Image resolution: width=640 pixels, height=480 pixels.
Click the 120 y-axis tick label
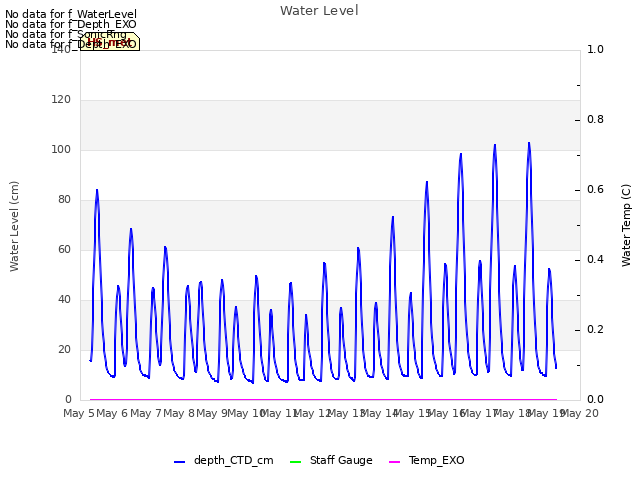(x=61, y=100)
